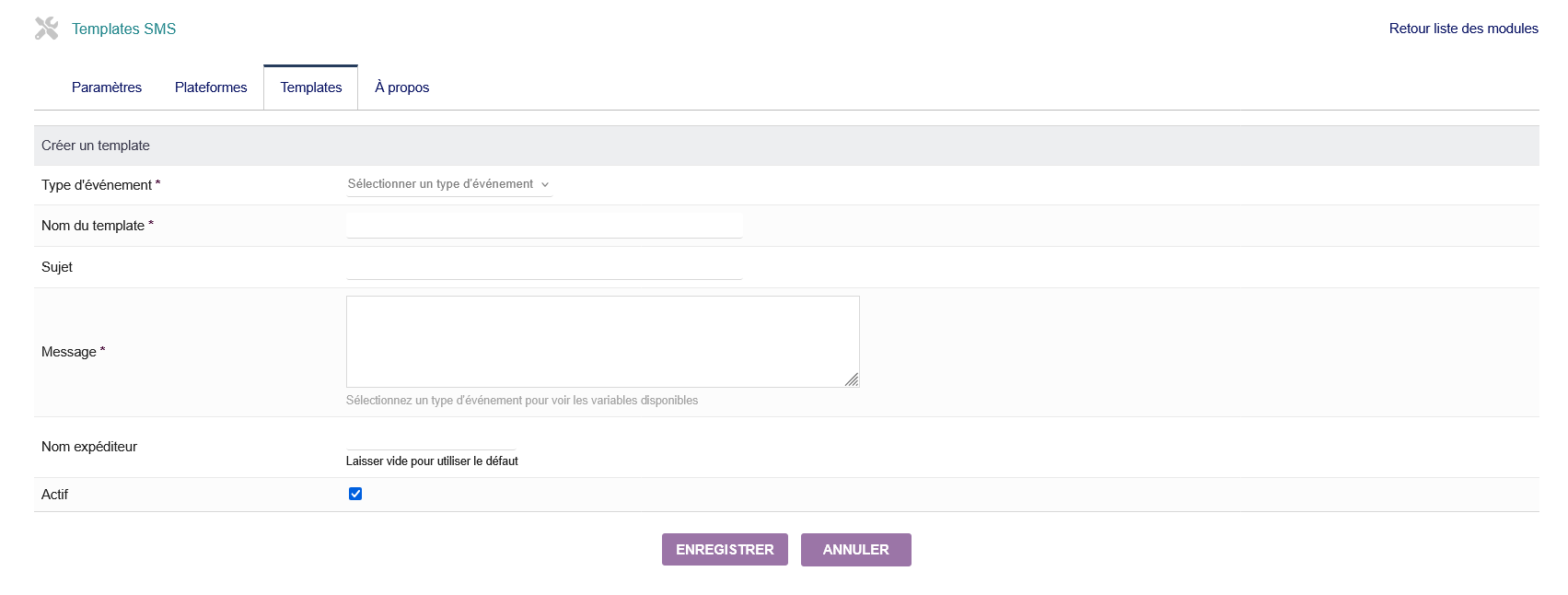Focus the Nom du template field
The image size is (1568, 595).
pyautogui.click(x=544, y=226)
